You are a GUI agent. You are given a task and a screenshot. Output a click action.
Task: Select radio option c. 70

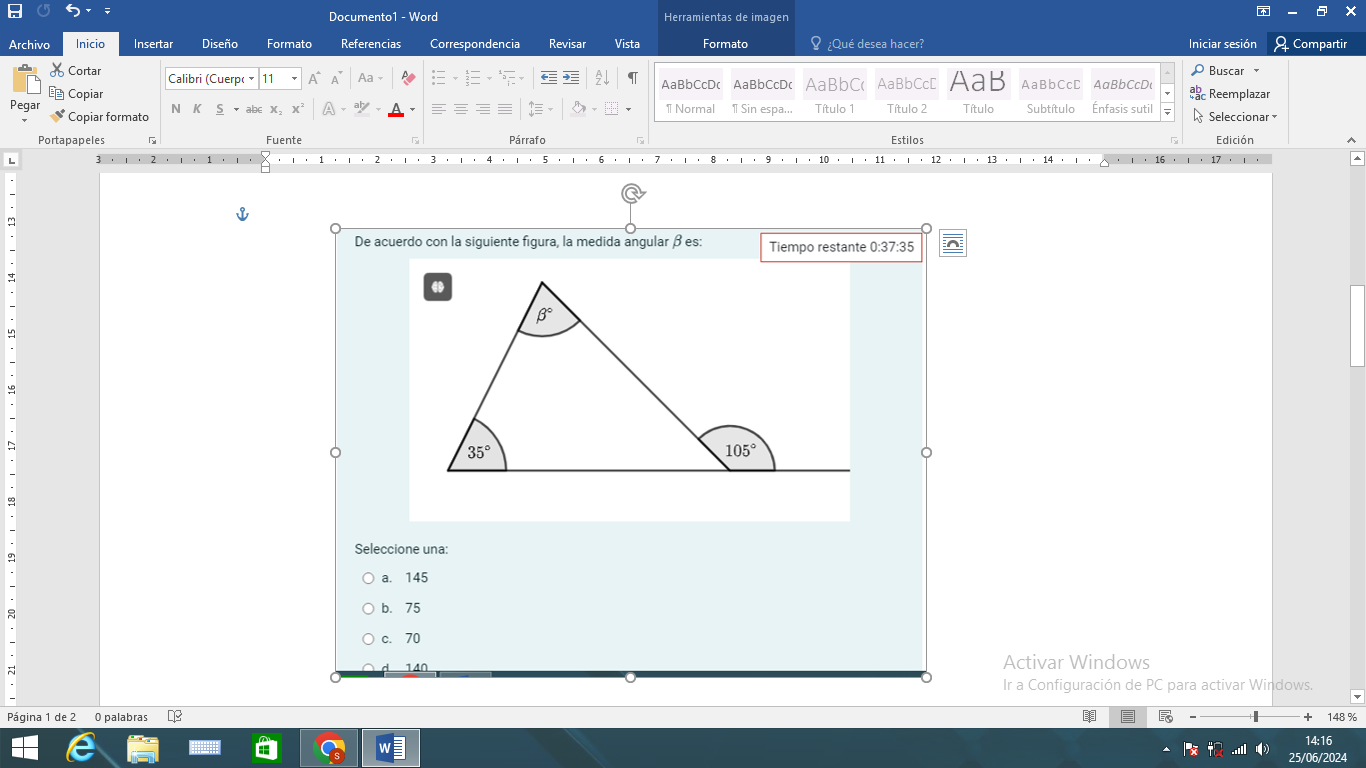click(x=368, y=639)
